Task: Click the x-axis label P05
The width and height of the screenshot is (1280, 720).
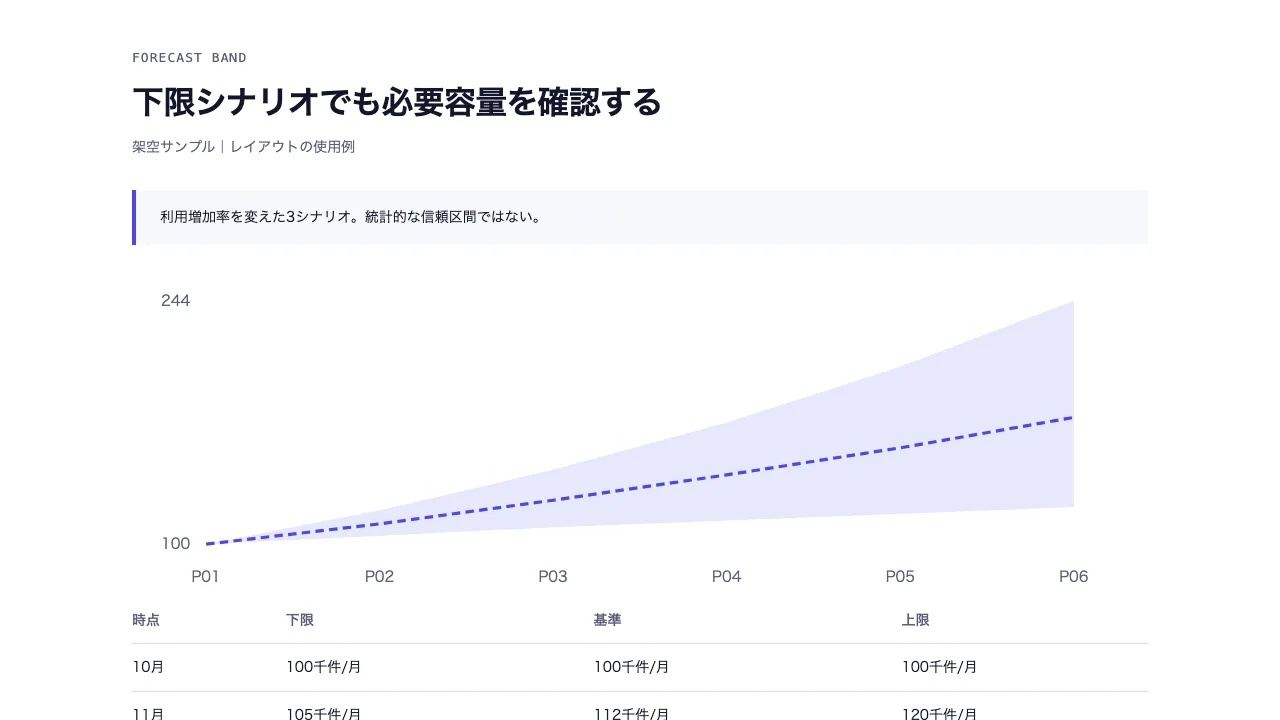Action: 900,577
